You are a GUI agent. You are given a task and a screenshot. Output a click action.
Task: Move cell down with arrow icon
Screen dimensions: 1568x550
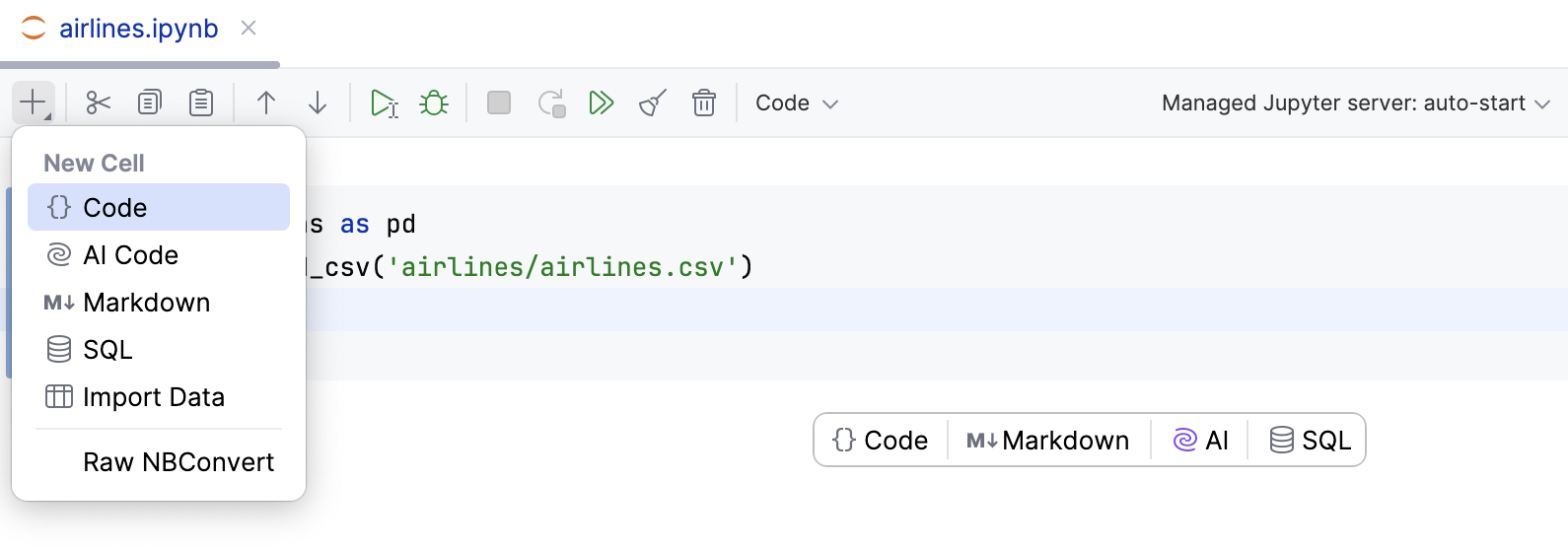[x=318, y=103]
